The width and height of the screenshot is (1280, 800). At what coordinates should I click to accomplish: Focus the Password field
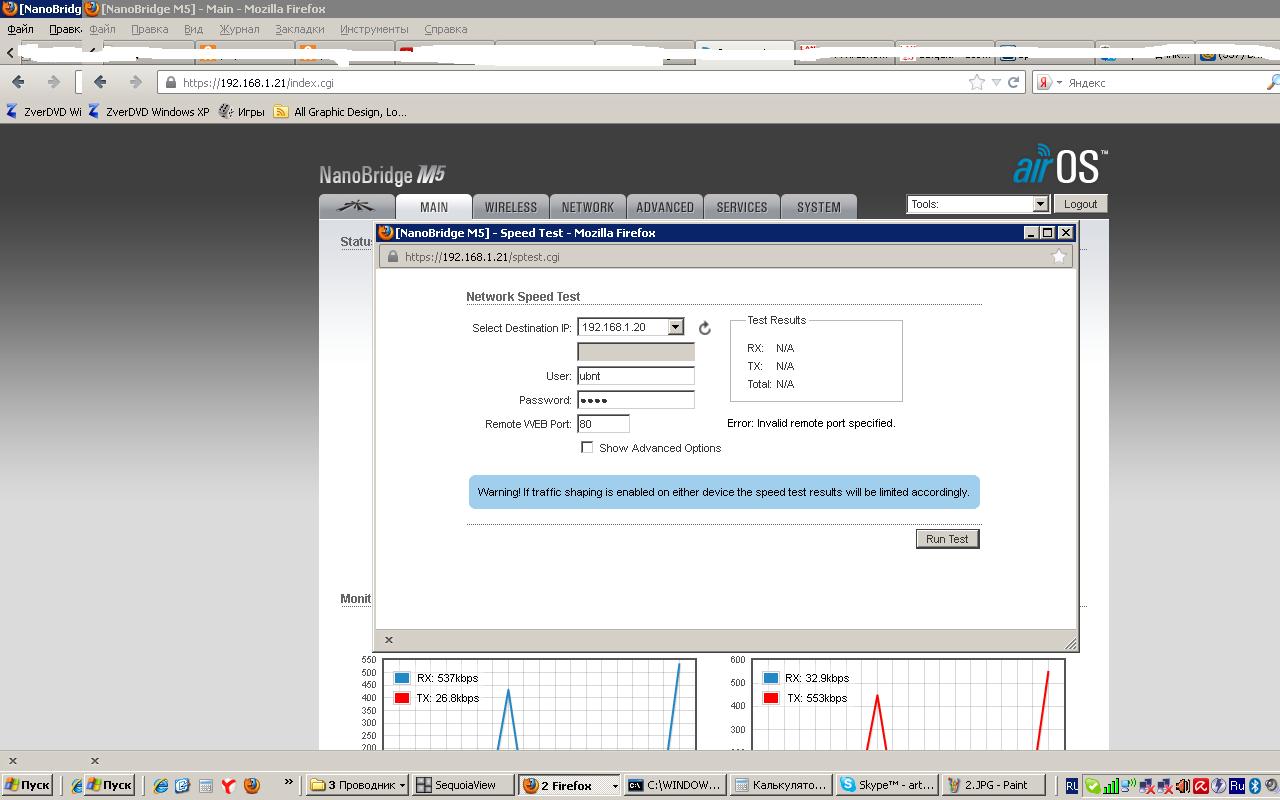[x=636, y=400]
